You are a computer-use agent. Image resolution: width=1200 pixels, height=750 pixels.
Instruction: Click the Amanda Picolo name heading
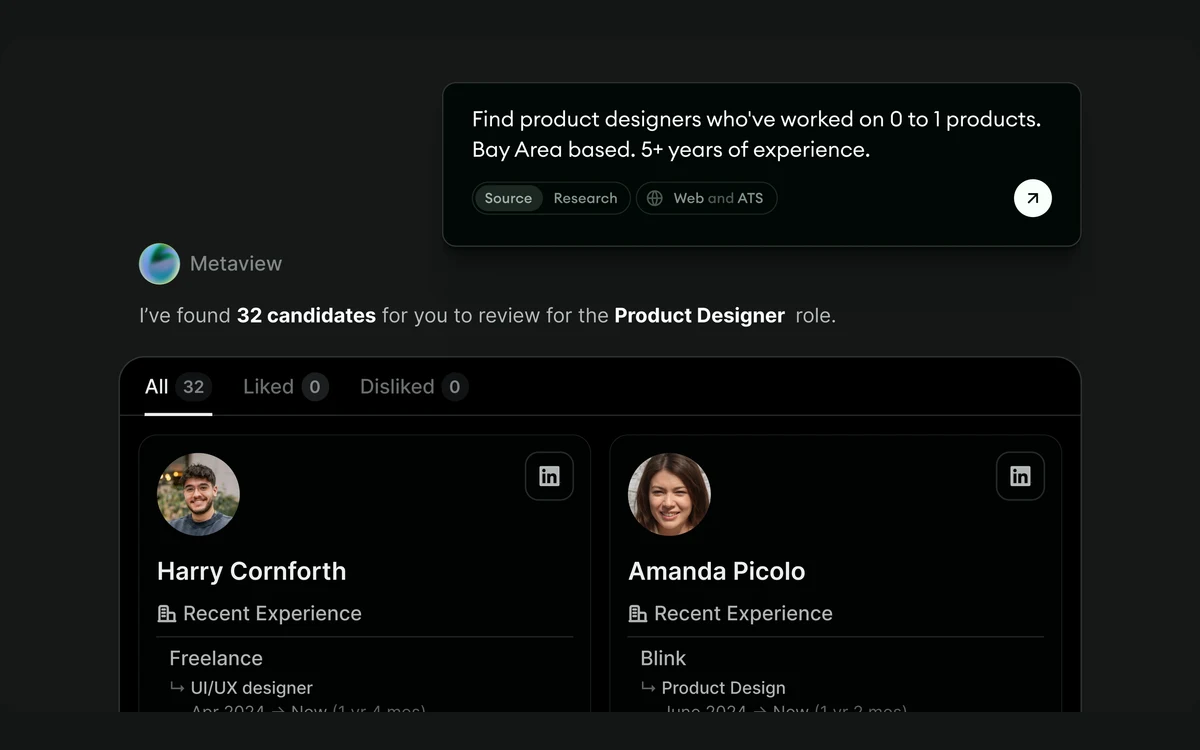pyautogui.click(x=716, y=571)
